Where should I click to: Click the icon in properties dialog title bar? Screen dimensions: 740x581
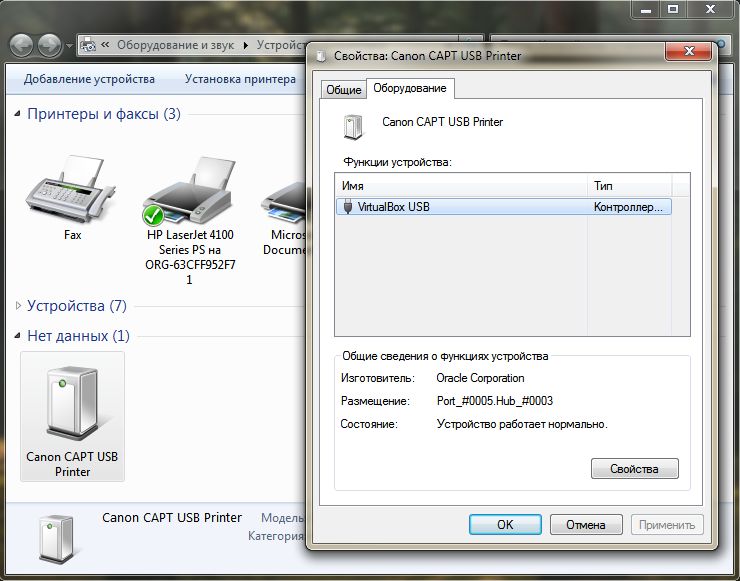tap(321, 56)
